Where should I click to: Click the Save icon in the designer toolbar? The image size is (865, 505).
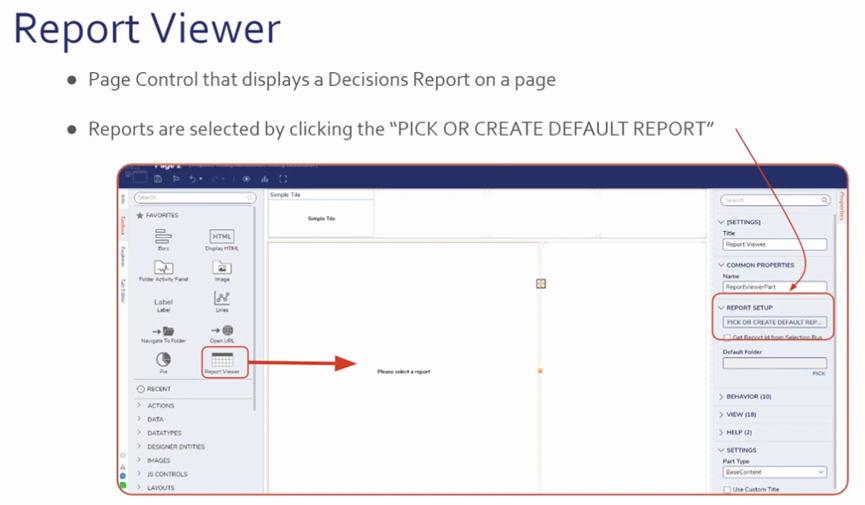coord(158,179)
